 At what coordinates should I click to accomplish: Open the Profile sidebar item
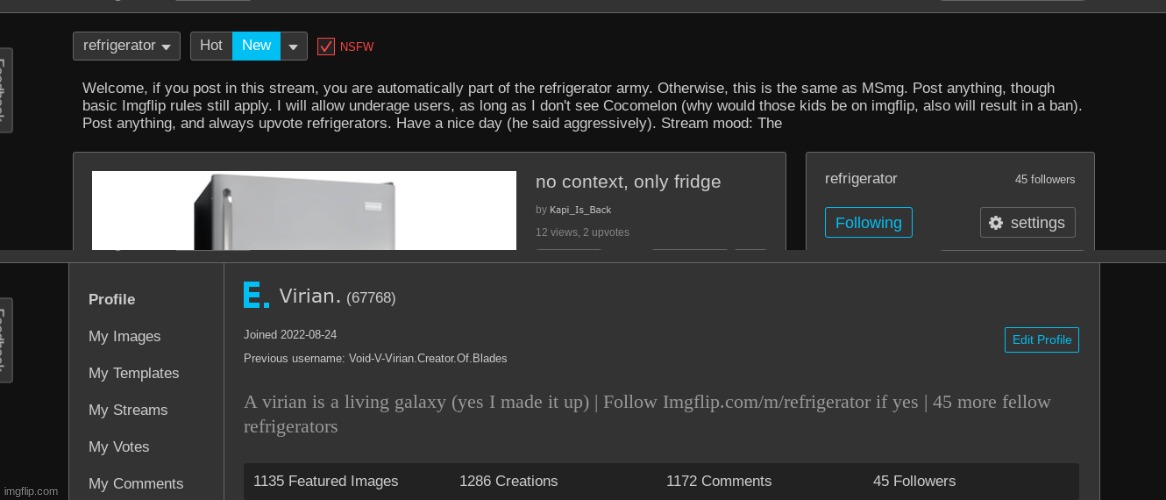[x=112, y=299]
